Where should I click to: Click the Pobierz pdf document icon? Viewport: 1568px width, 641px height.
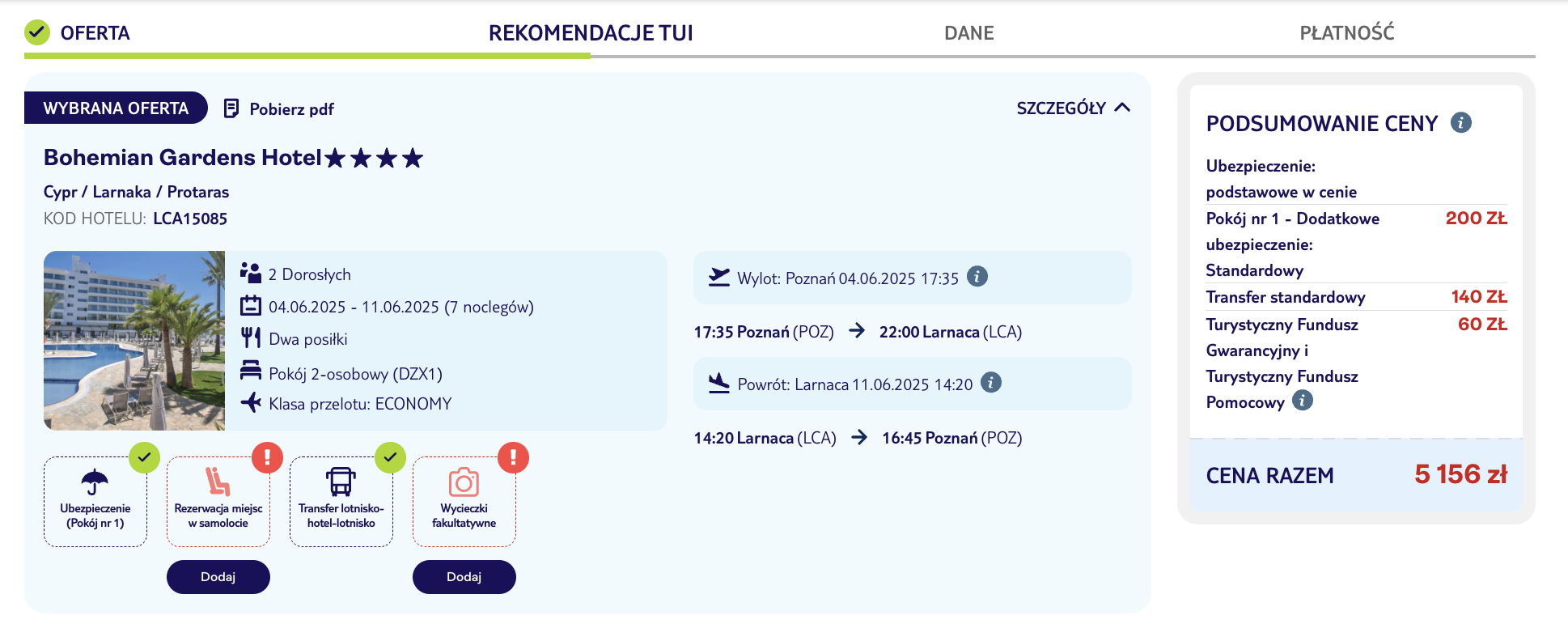231,108
